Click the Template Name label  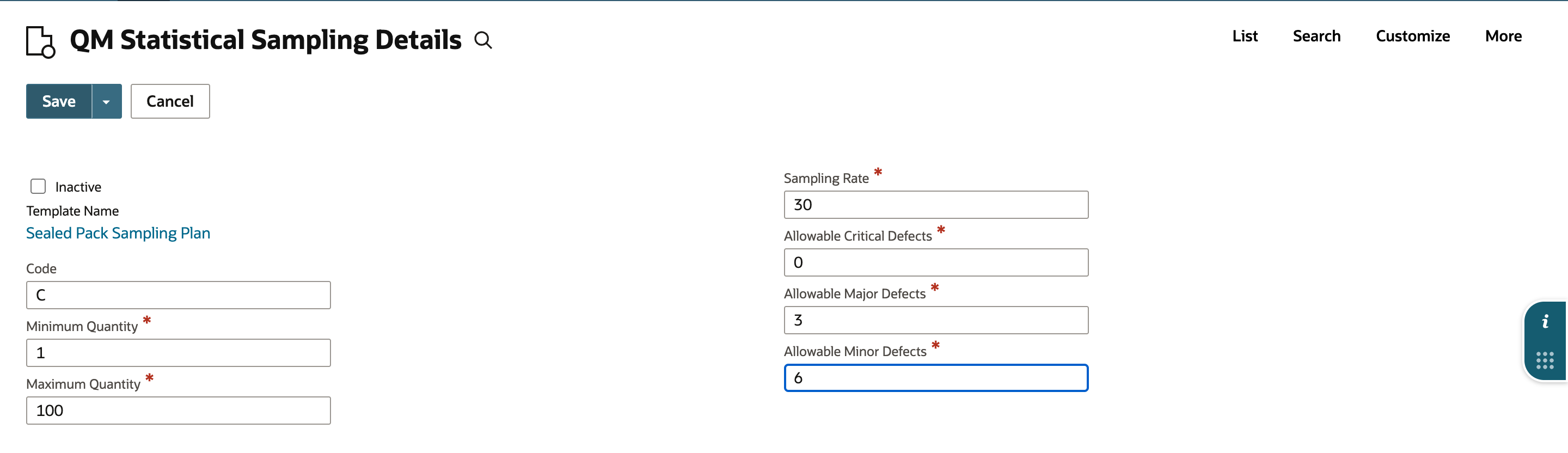coord(72,211)
